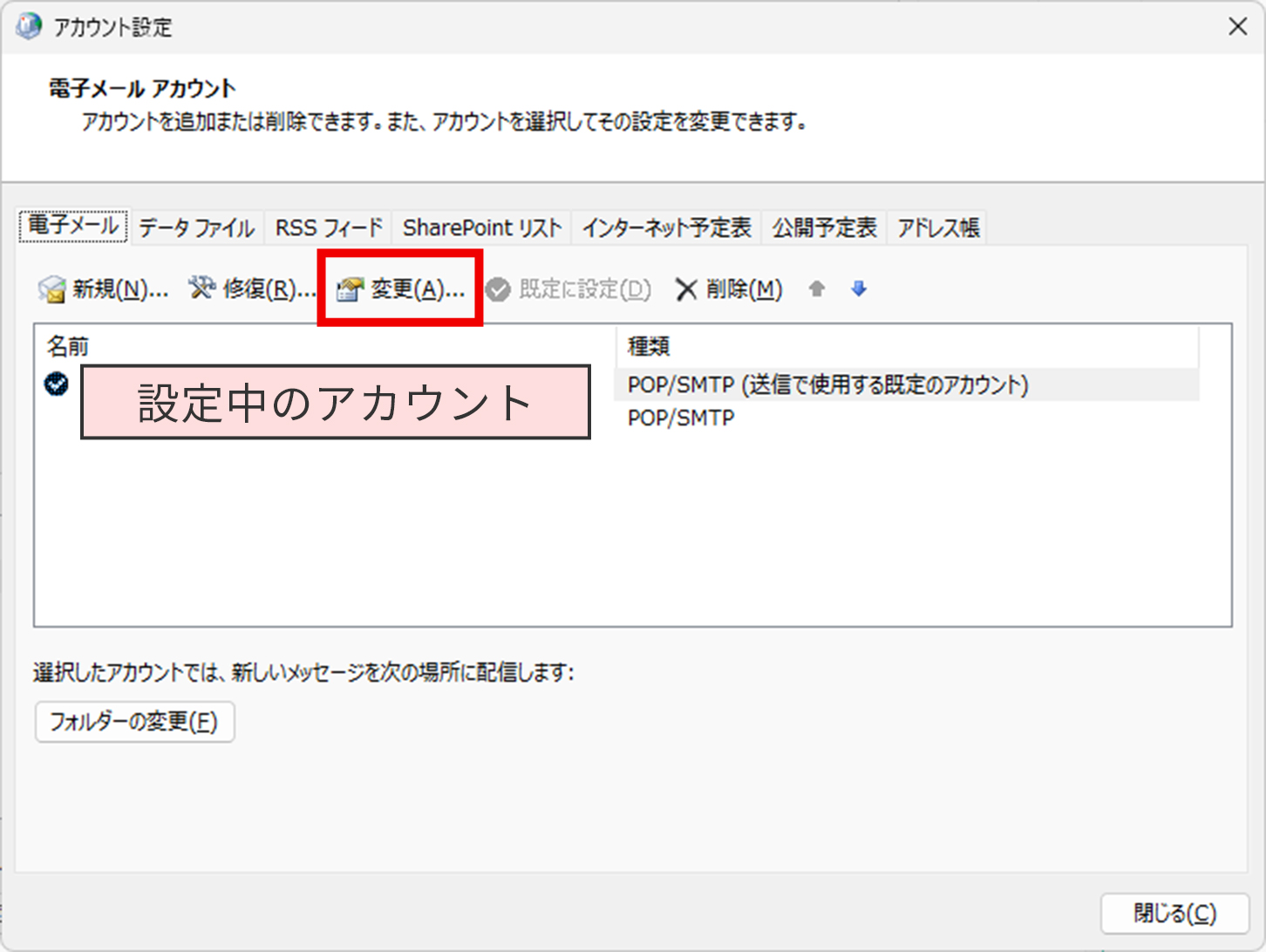This screenshot has width=1266, height=952.
Task: Click the Set as default checkmark icon
Action: click(498, 289)
